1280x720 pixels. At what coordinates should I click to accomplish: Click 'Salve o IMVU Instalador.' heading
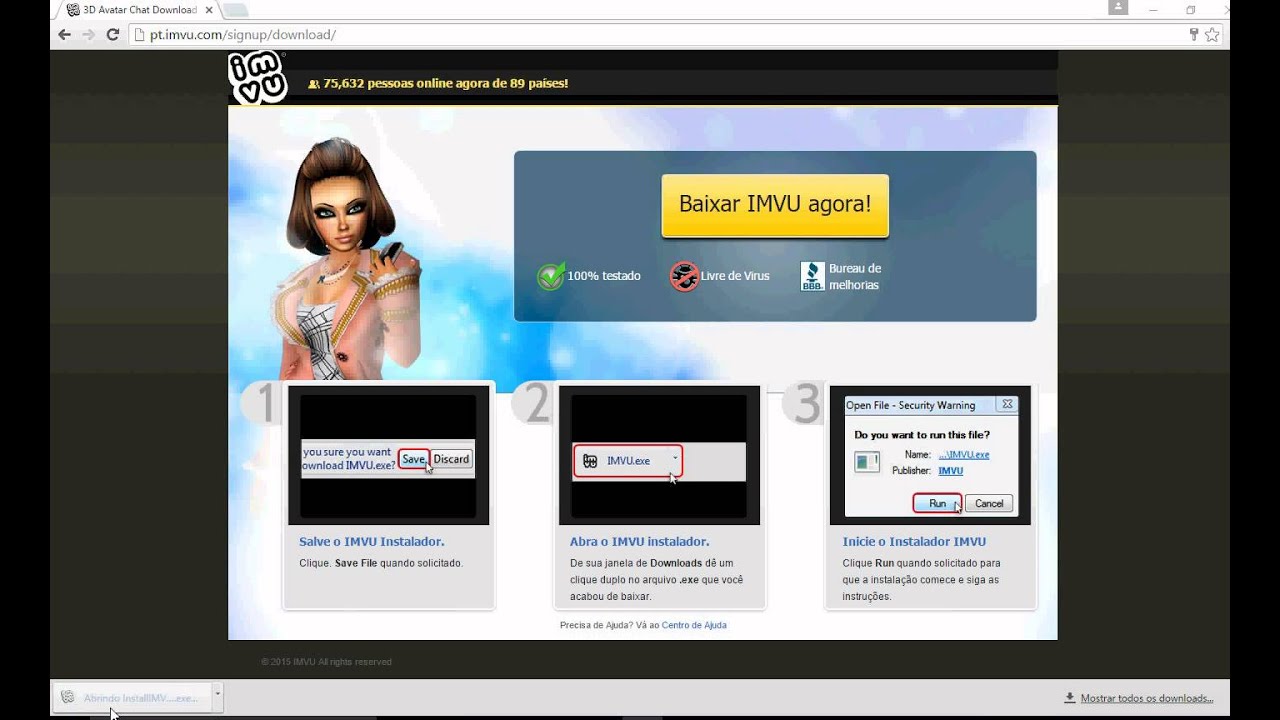(371, 542)
